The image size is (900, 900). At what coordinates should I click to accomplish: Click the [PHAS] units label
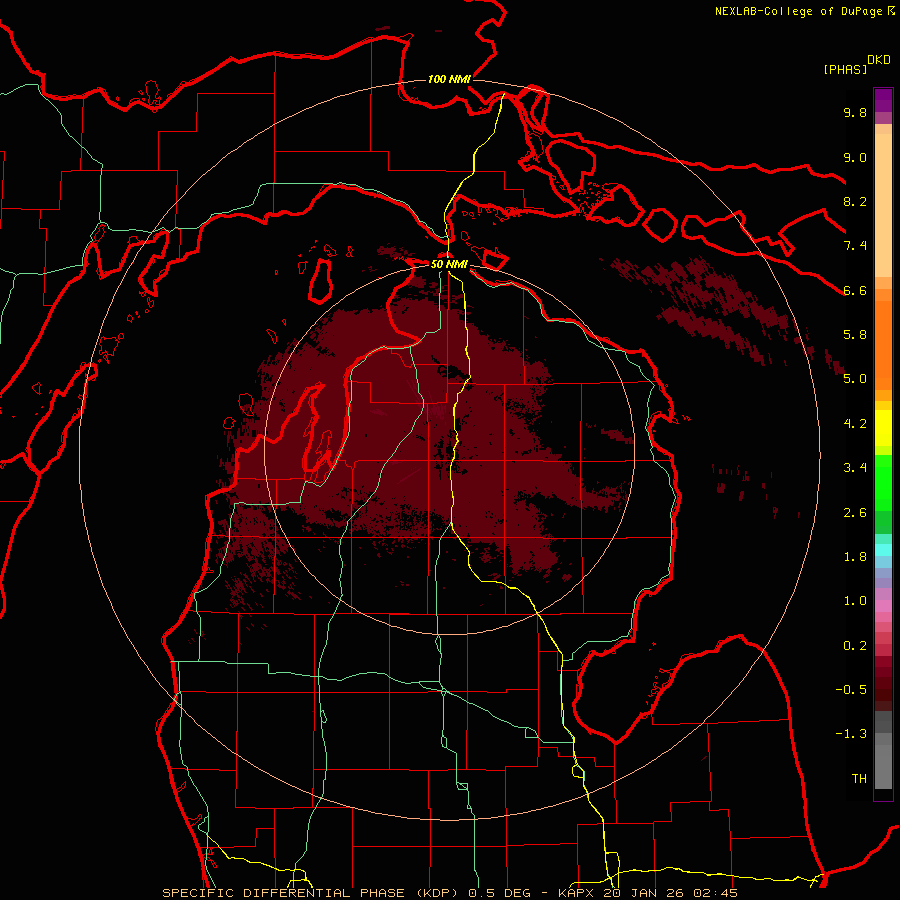pos(845,69)
